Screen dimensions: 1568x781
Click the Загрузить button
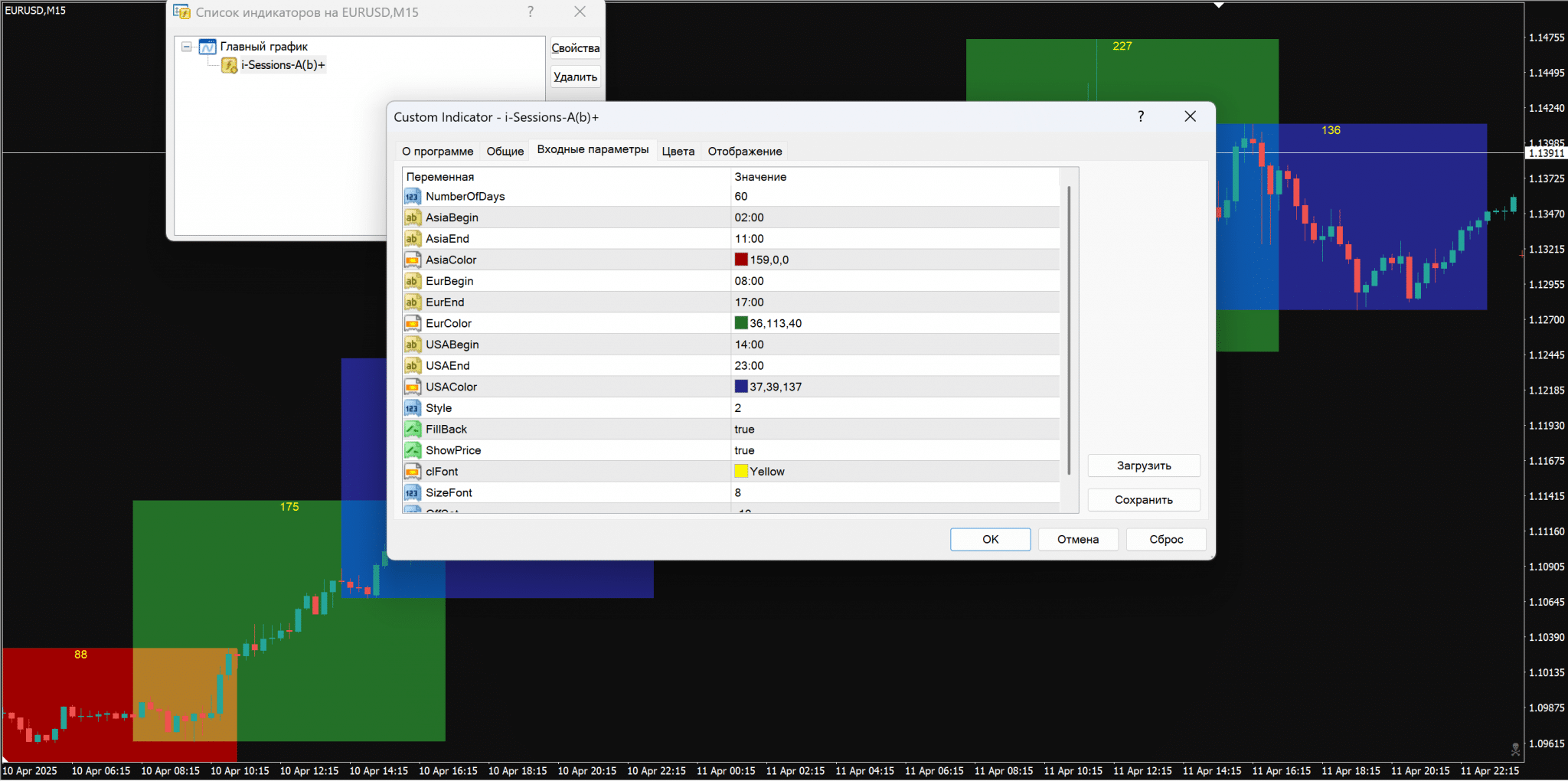[x=1143, y=466]
